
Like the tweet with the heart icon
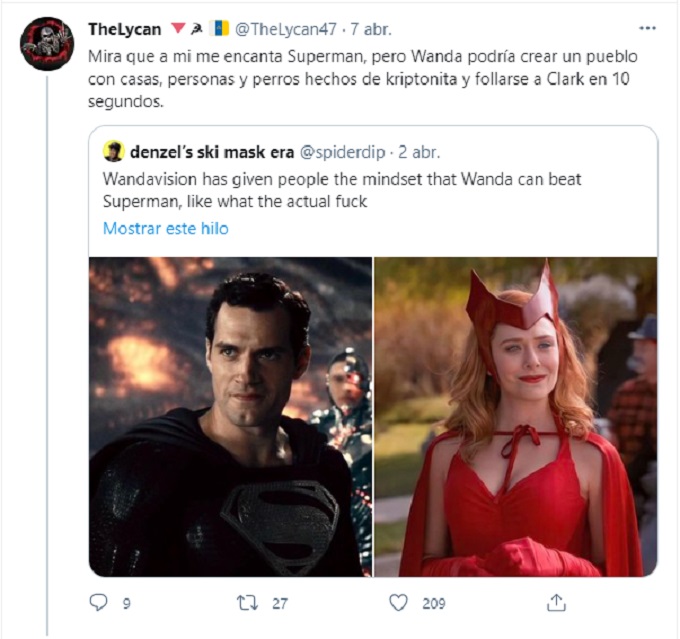[x=398, y=602]
